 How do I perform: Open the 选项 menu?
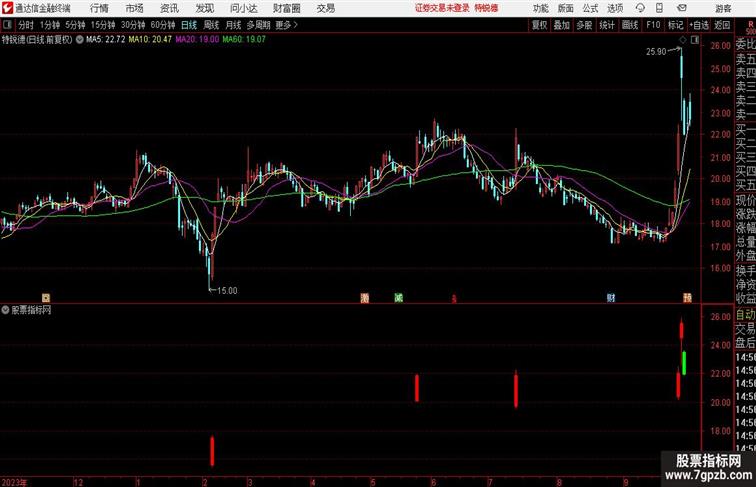pos(615,8)
